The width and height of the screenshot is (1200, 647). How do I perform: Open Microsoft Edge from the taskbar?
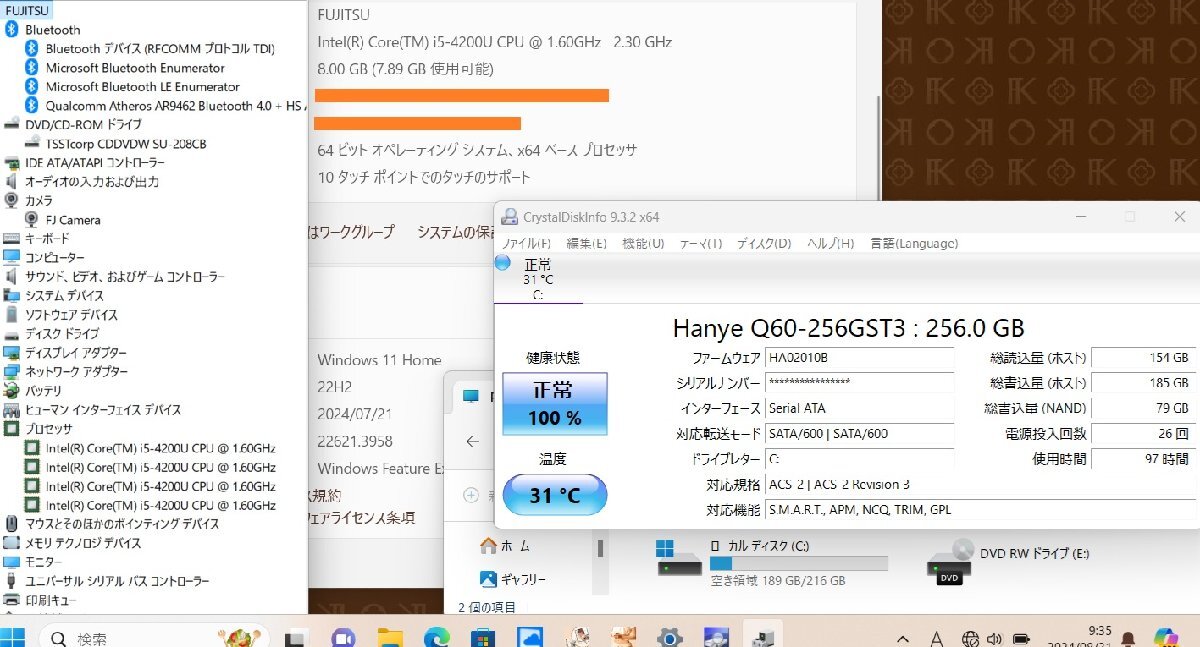click(436, 638)
